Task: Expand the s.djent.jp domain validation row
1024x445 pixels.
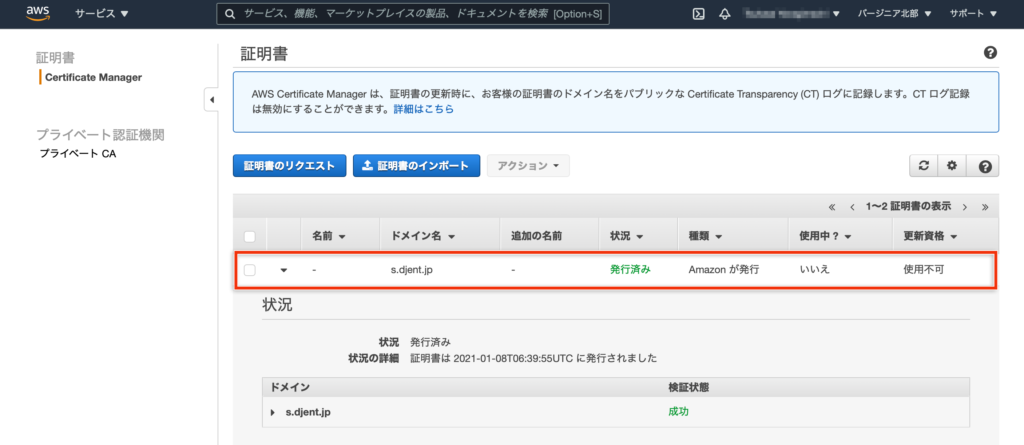Action: [272, 413]
